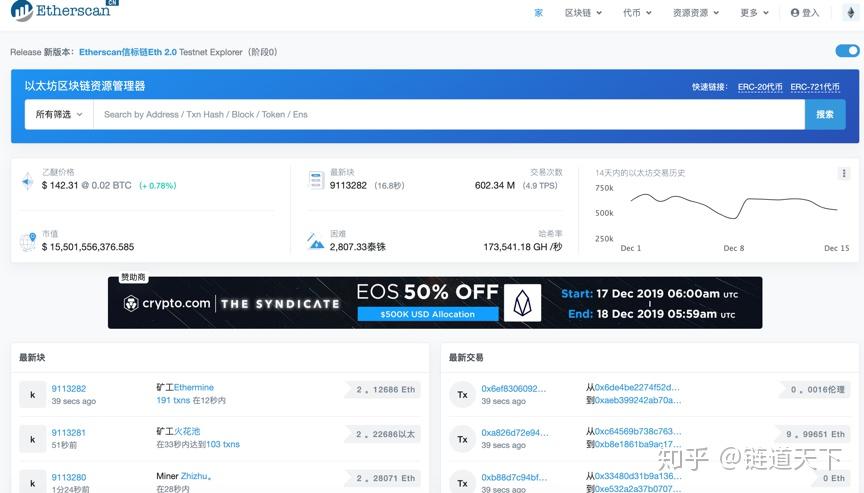Expand the 代币 menu
The width and height of the screenshot is (864, 493).
point(637,13)
